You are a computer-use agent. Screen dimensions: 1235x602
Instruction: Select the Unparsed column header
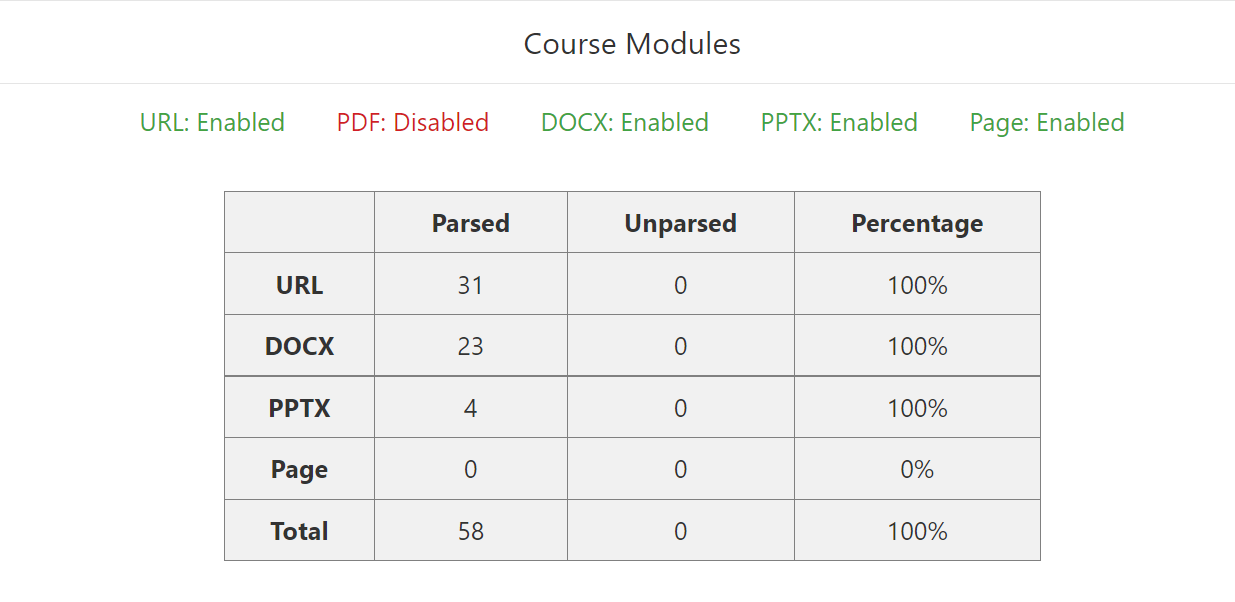(x=681, y=223)
